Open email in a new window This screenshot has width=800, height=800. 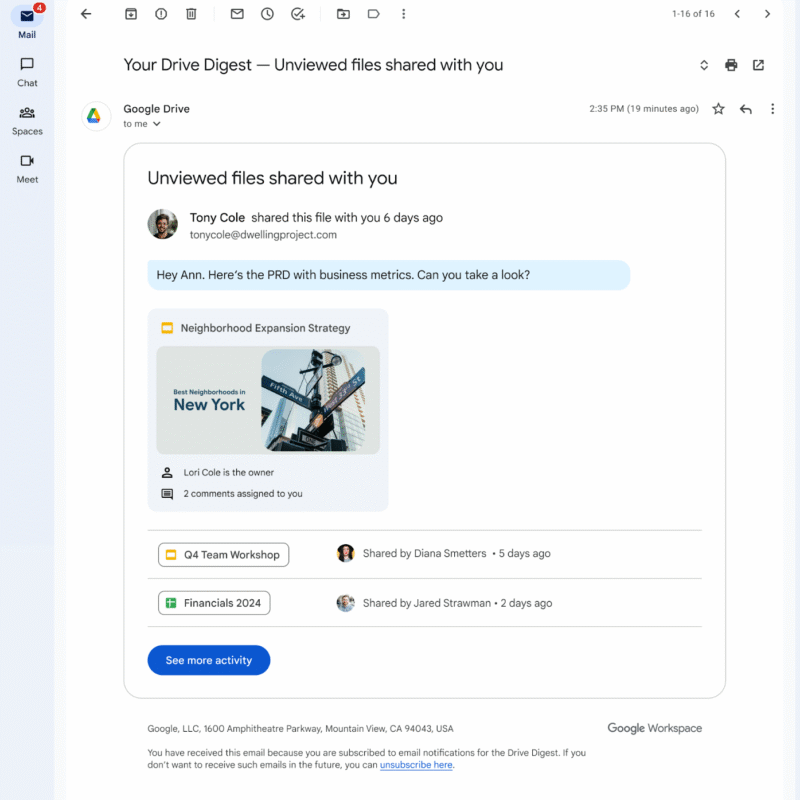tap(759, 65)
